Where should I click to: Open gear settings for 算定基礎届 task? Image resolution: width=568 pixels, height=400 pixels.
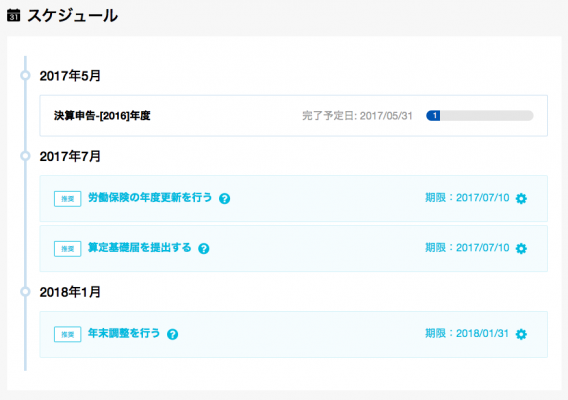tap(521, 249)
